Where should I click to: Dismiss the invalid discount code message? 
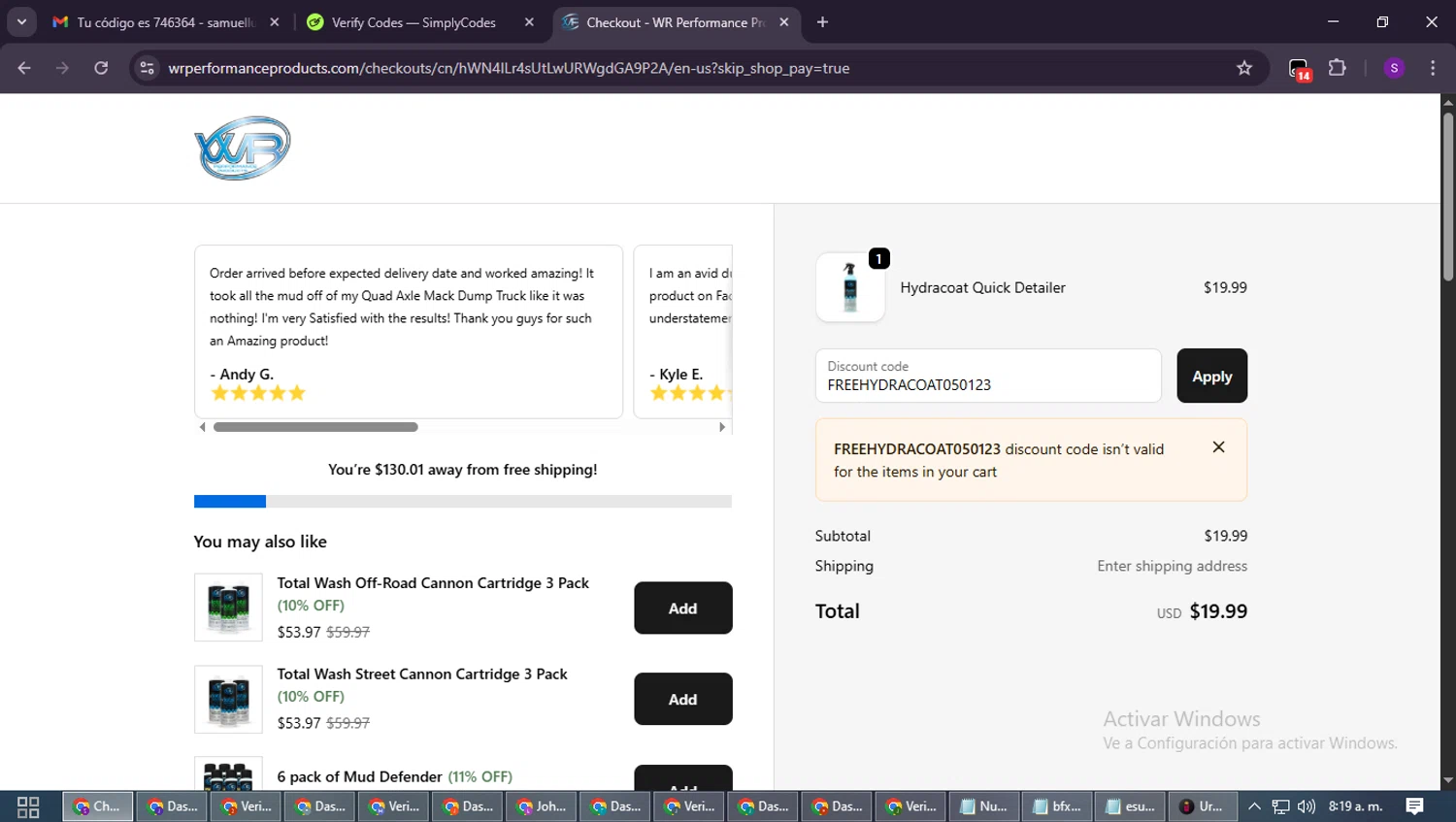(x=1218, y=447)
